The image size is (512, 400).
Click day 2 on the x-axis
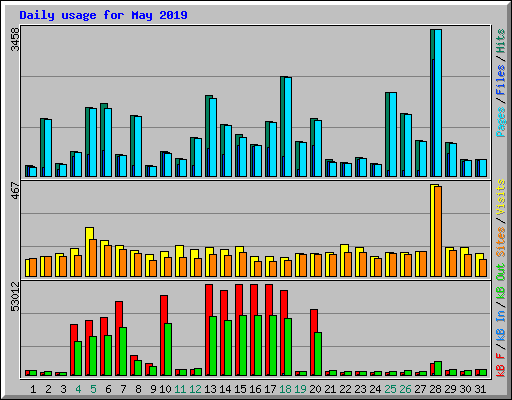pyautogui.click(x=48, y=389)
